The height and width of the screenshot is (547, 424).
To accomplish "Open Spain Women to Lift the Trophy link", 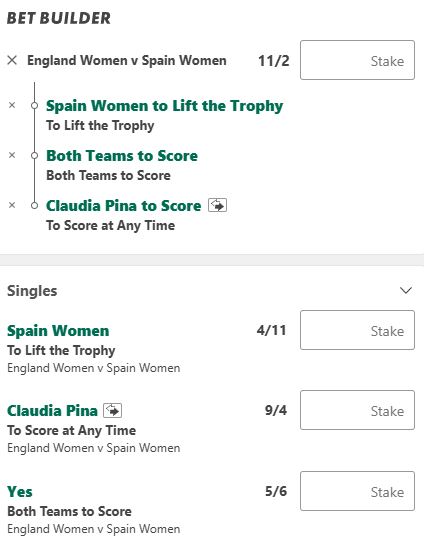I will pyautogui.click(x=164, y=106).
